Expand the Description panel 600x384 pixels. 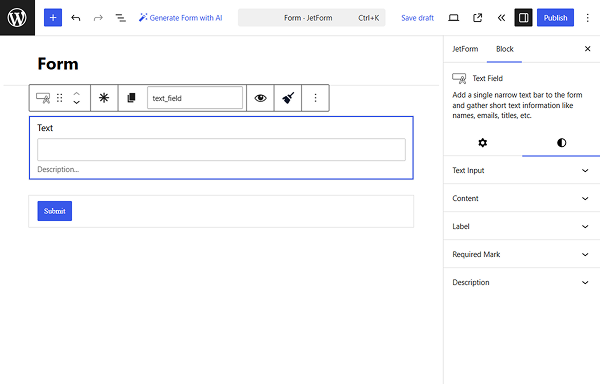[x=522, y=282]
